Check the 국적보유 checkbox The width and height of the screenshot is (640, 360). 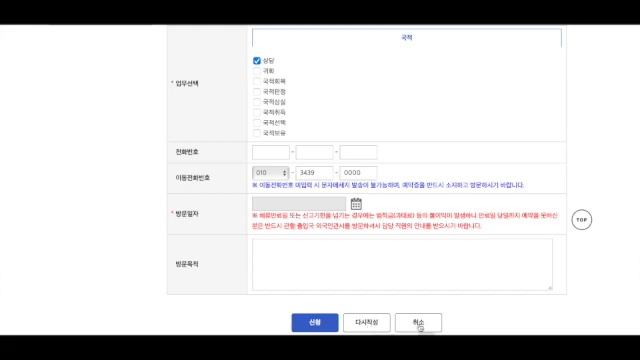pos(257,133)
